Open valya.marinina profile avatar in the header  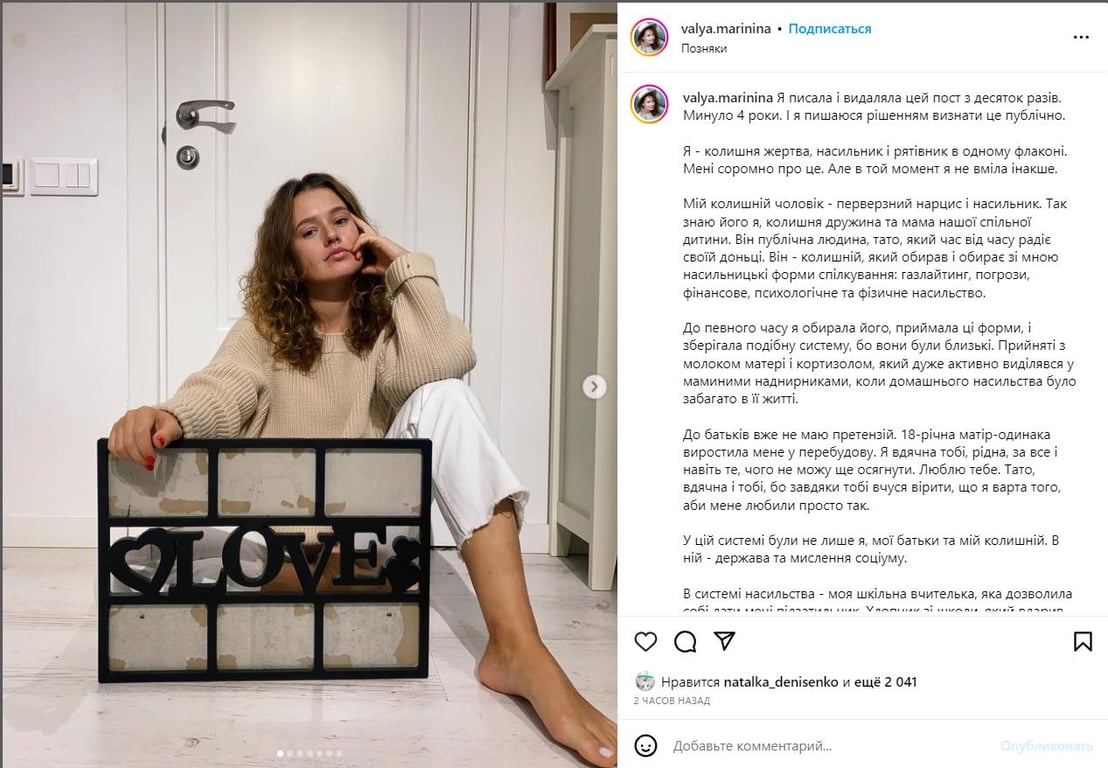click(649, 37)
